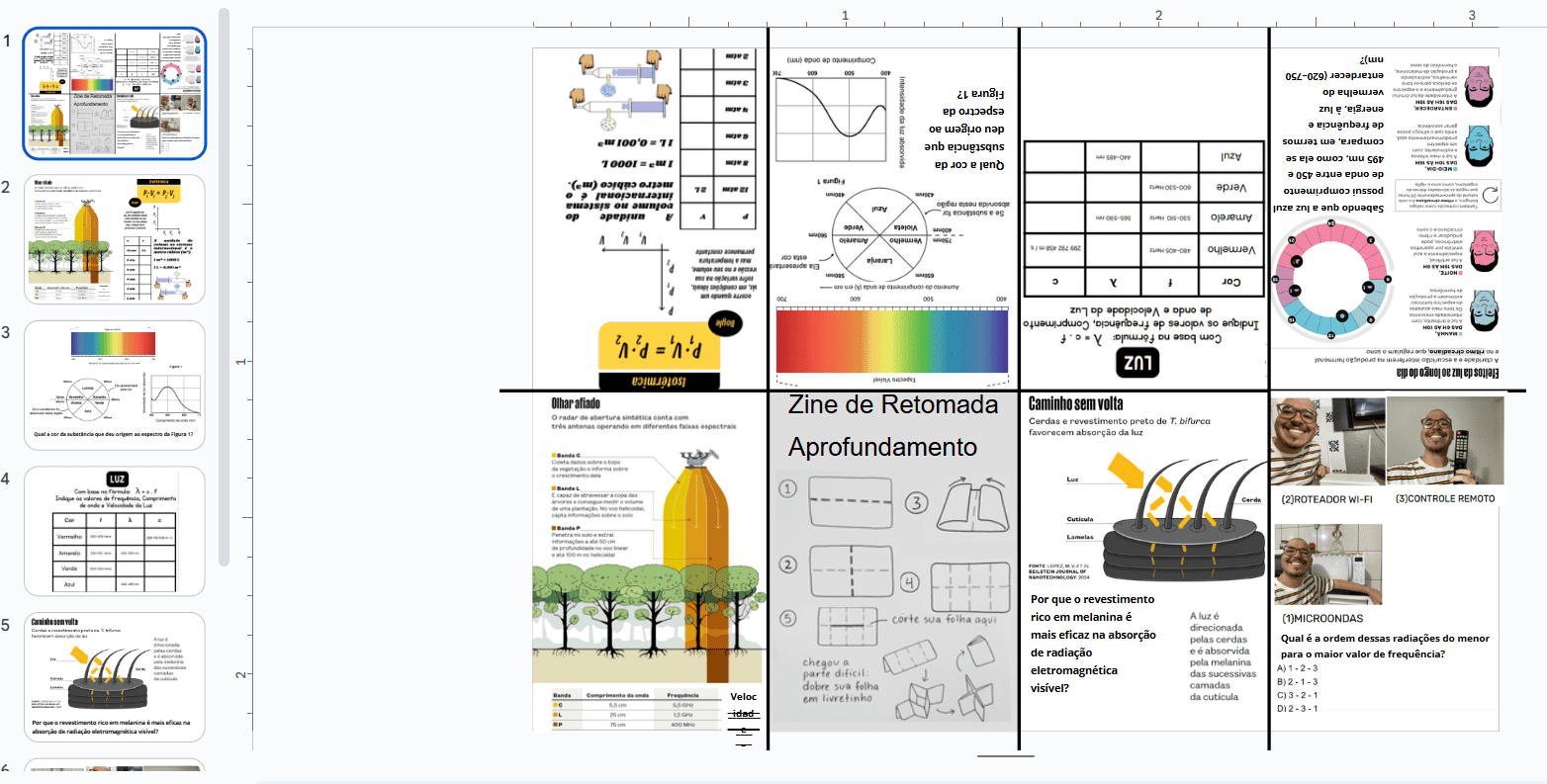The height and width of the screenshot is (784, 1547).
Task: Select the 'Zine de Retomada' title on canvas
Action: (x=893, y=404)
